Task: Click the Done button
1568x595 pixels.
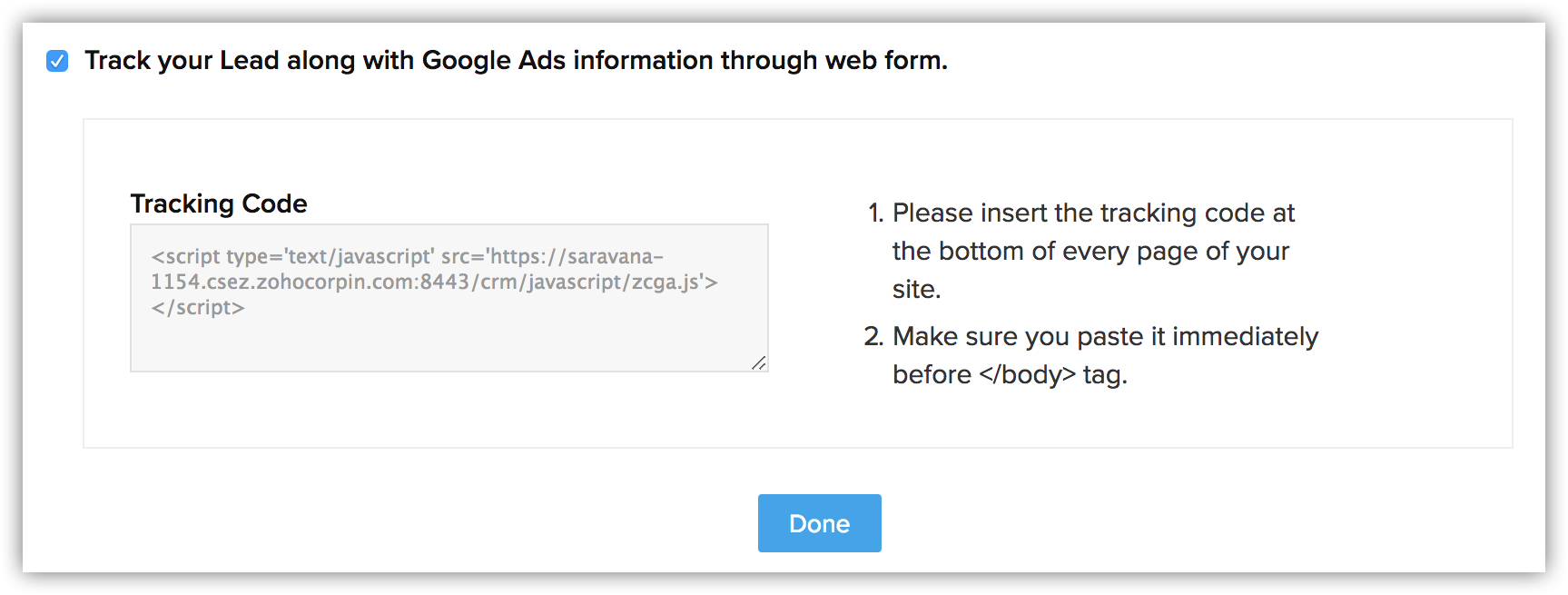Action: (x=819, y=523)
